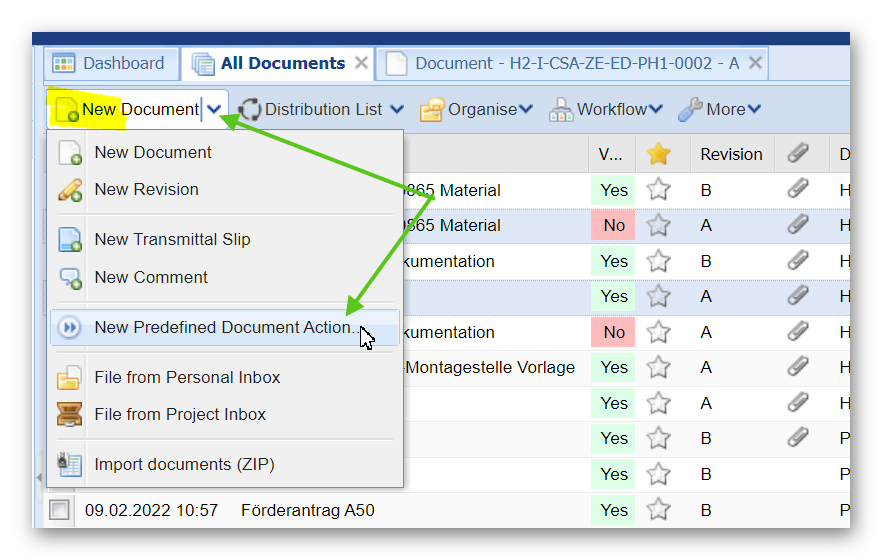Expand the New Document dropdown arrow
This screenshot has height=560, width=882.
click(x=214, y=109)
